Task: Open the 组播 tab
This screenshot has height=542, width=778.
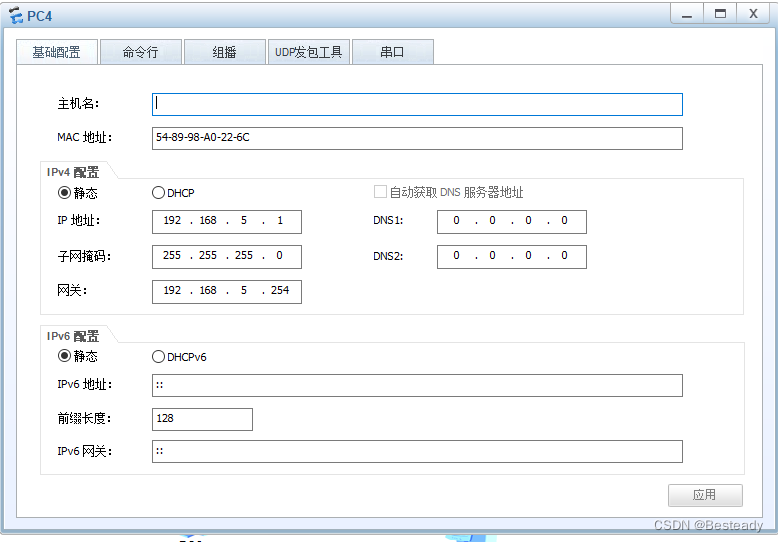Action: coord(224,52)
